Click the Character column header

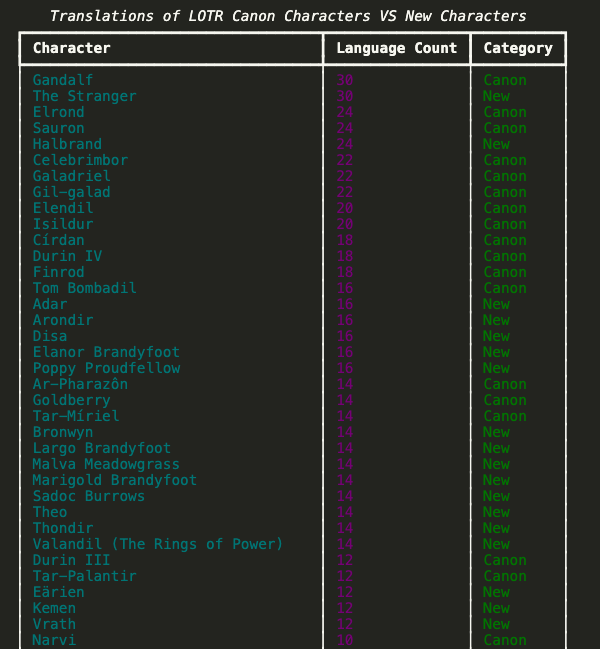(72, 48)
